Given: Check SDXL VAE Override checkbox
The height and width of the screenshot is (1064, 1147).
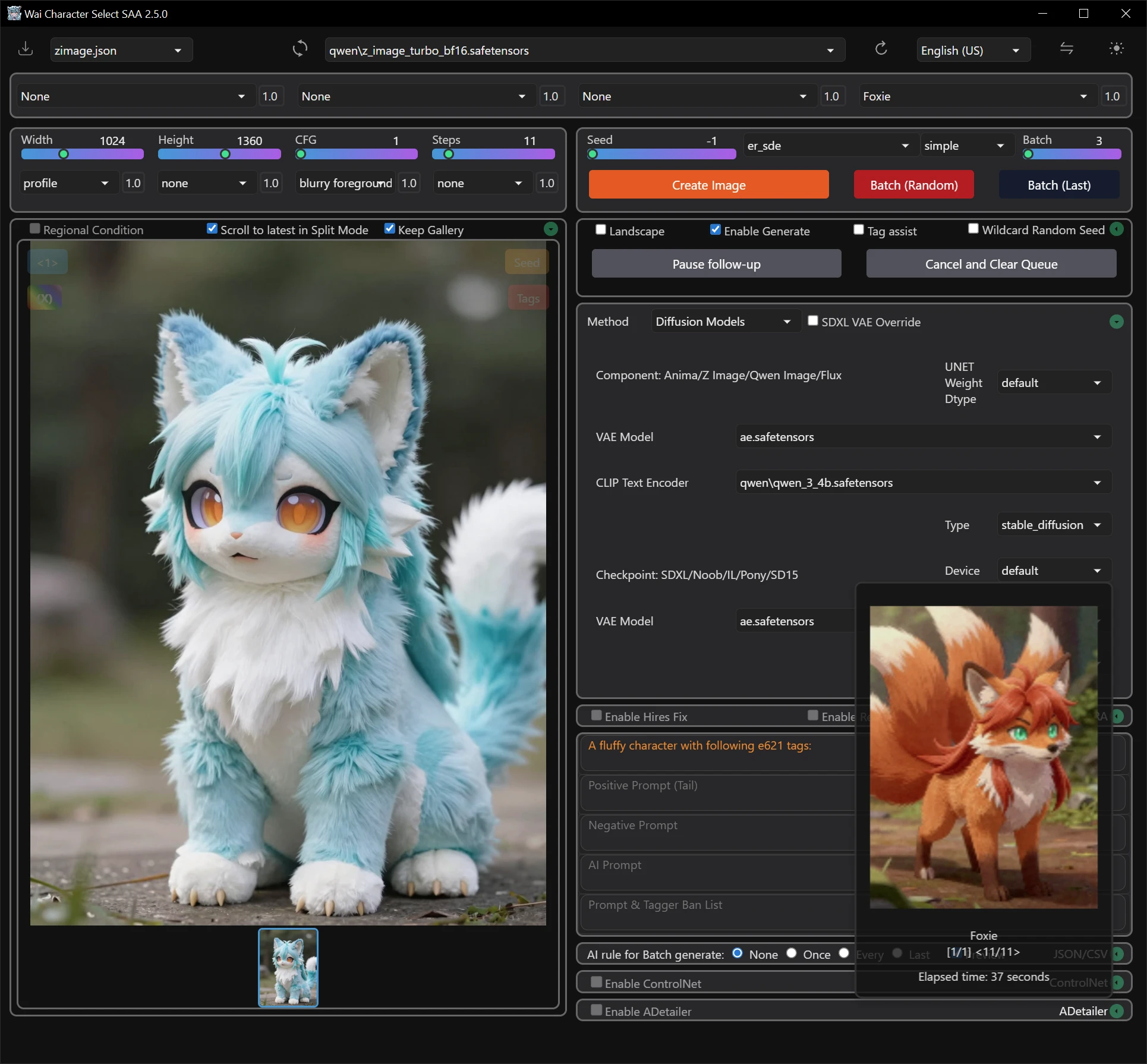Looking at the screenshot, I should (813, 321).
